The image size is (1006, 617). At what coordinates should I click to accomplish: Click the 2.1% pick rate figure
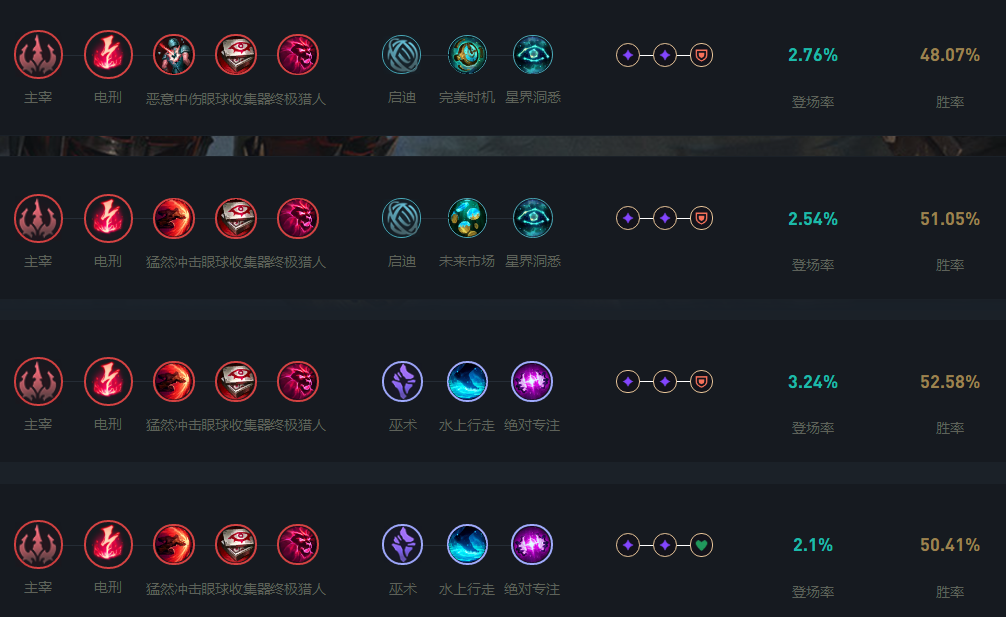point(813,545)
